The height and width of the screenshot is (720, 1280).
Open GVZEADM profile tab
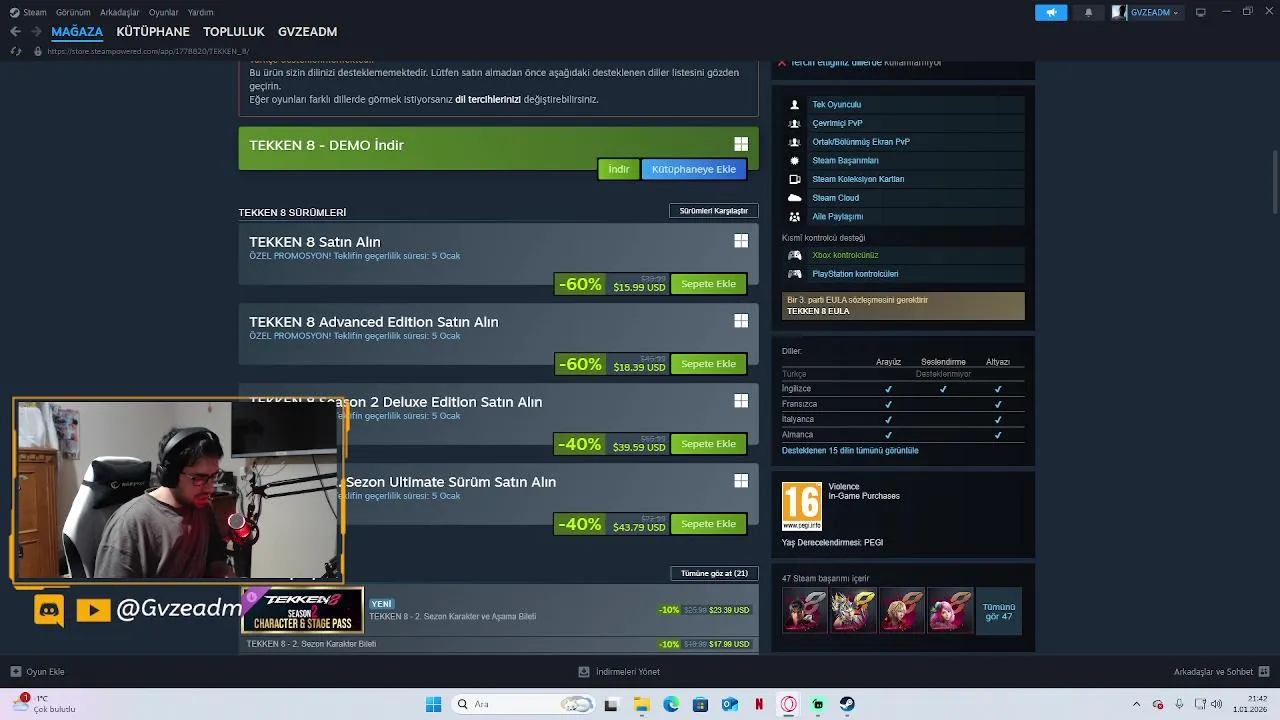tap(307, 32)
